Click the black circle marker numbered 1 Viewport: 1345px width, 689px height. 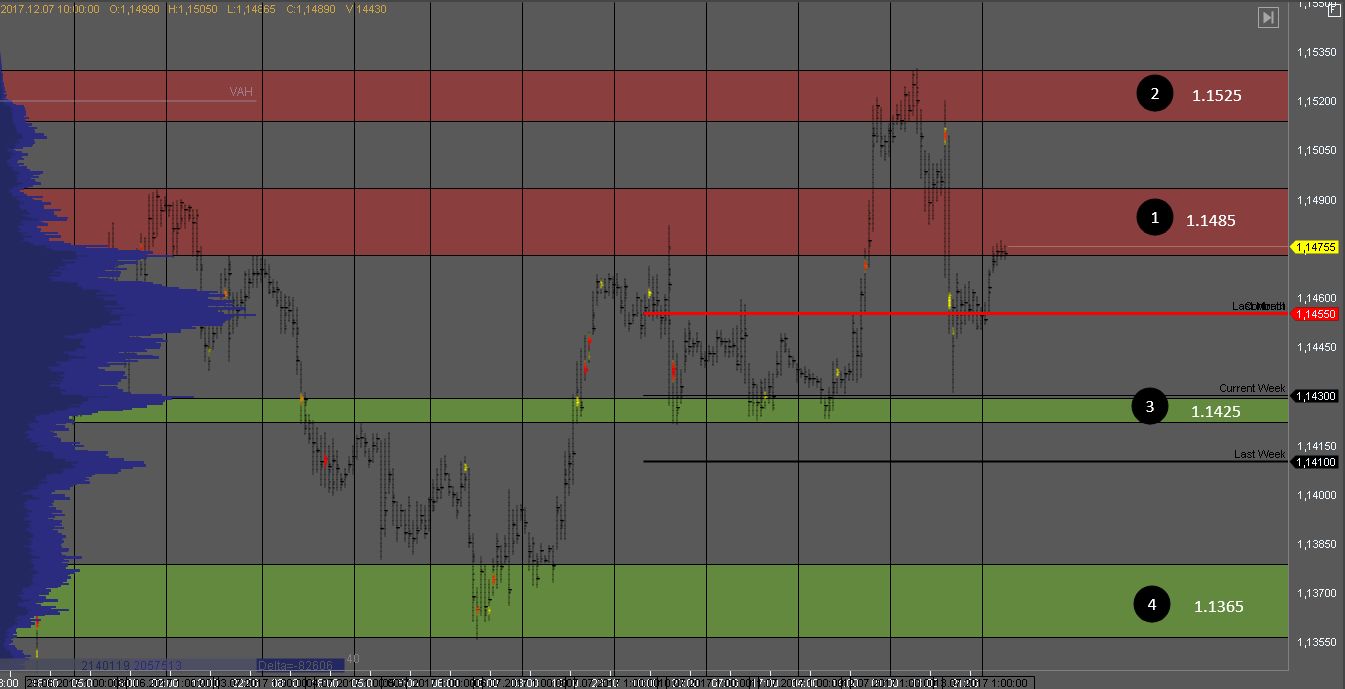[x=1155, y=218]
